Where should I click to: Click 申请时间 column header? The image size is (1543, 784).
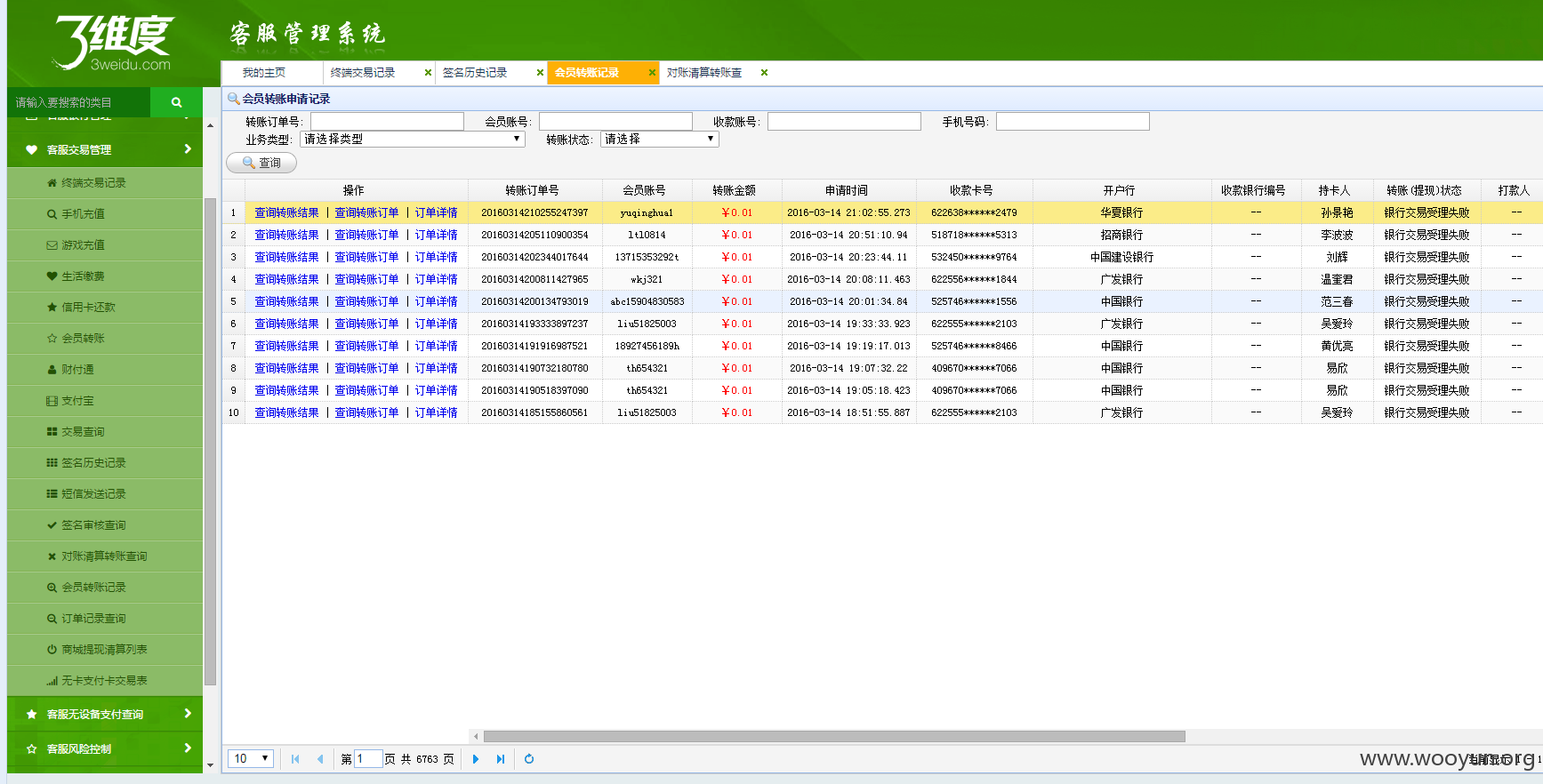848,190
